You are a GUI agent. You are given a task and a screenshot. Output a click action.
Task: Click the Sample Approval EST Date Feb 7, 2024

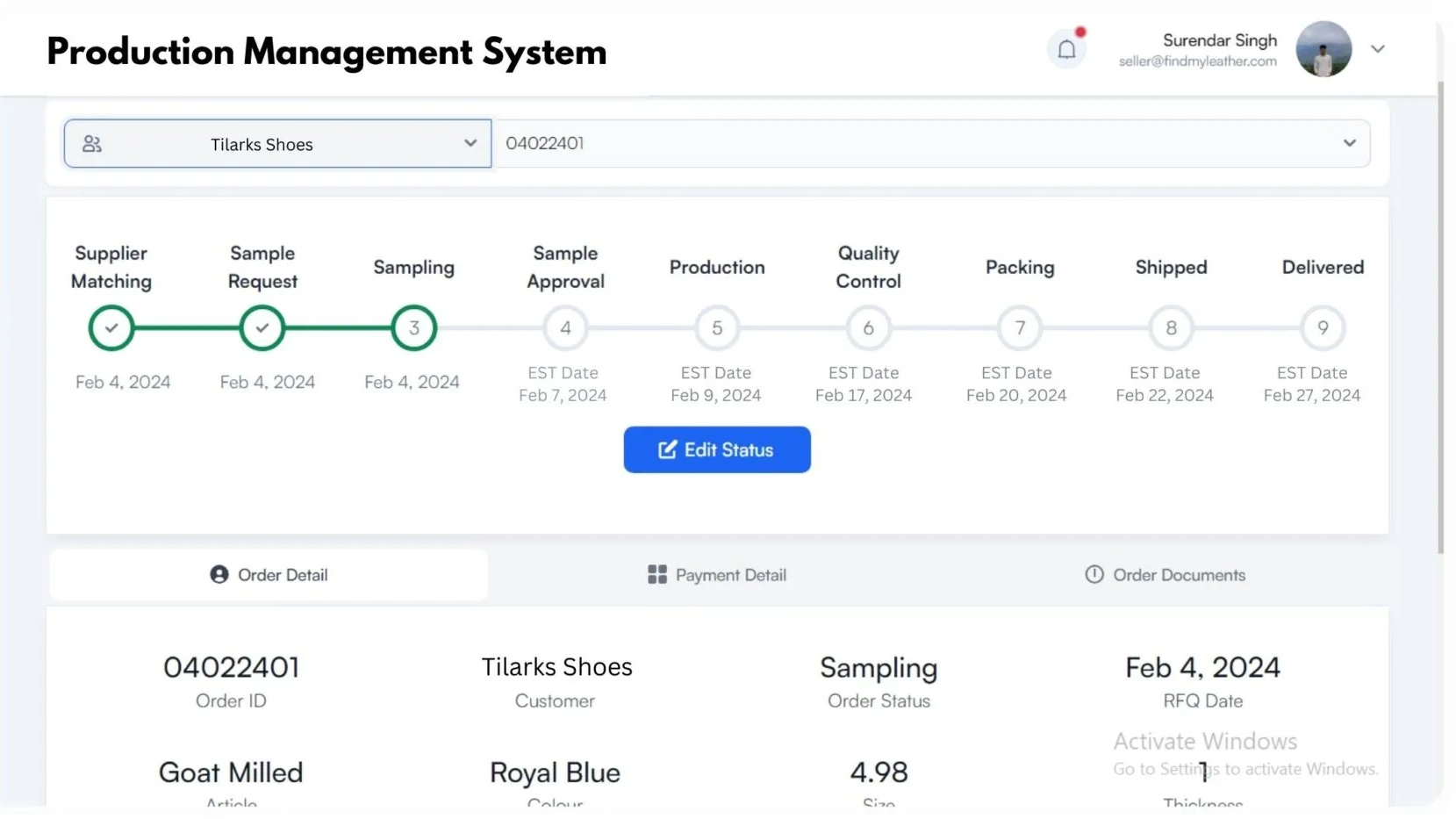[563, 384]
